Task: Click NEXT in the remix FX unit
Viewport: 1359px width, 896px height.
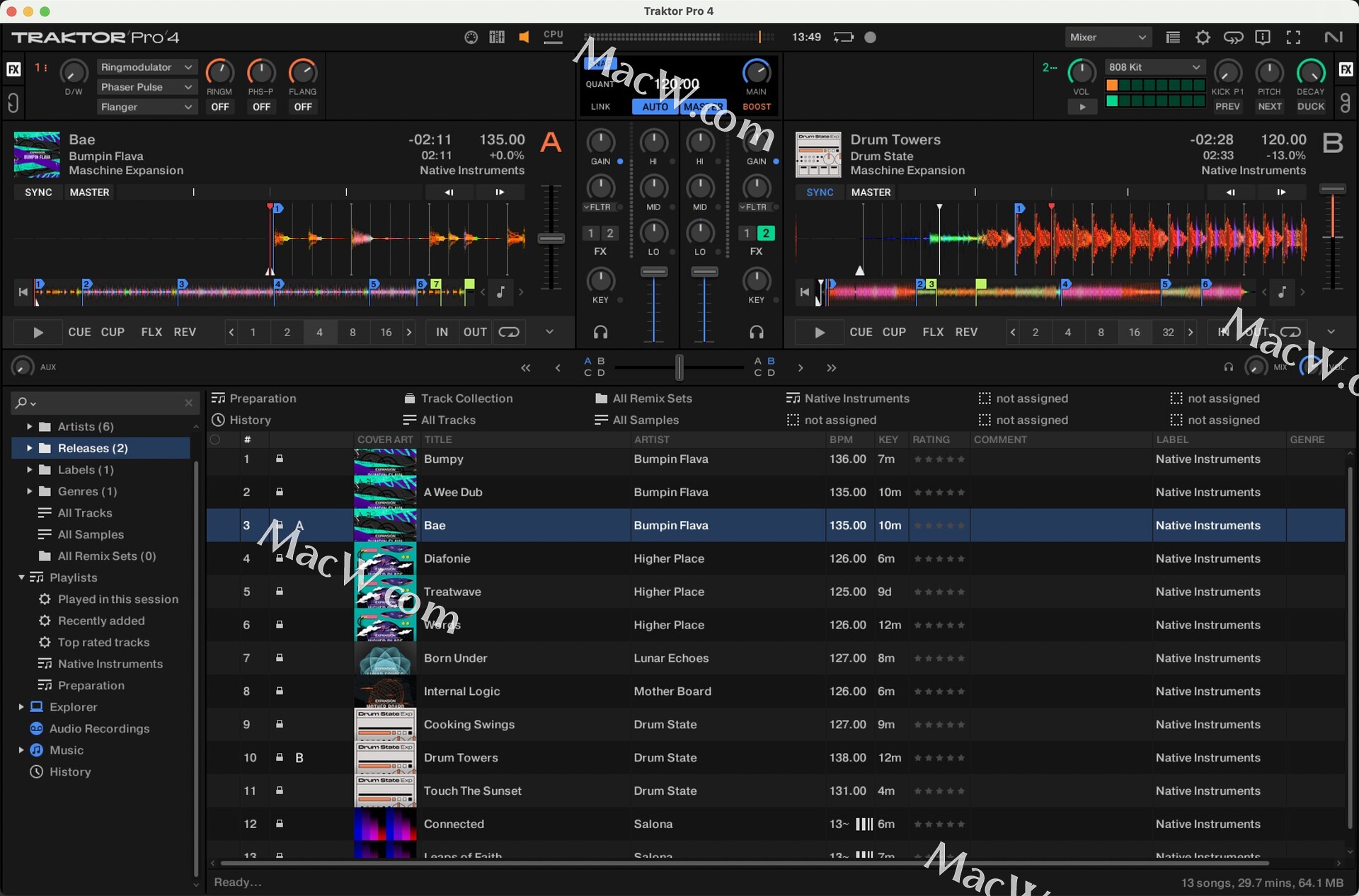Action: tap(1270, 107)
